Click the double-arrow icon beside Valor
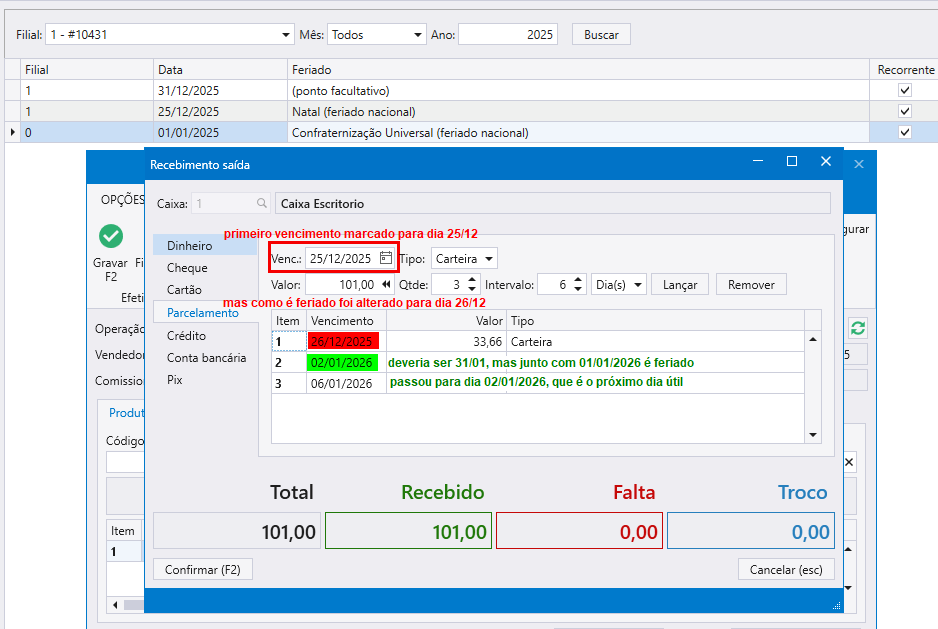938x629 pixels. coord(386,285)
